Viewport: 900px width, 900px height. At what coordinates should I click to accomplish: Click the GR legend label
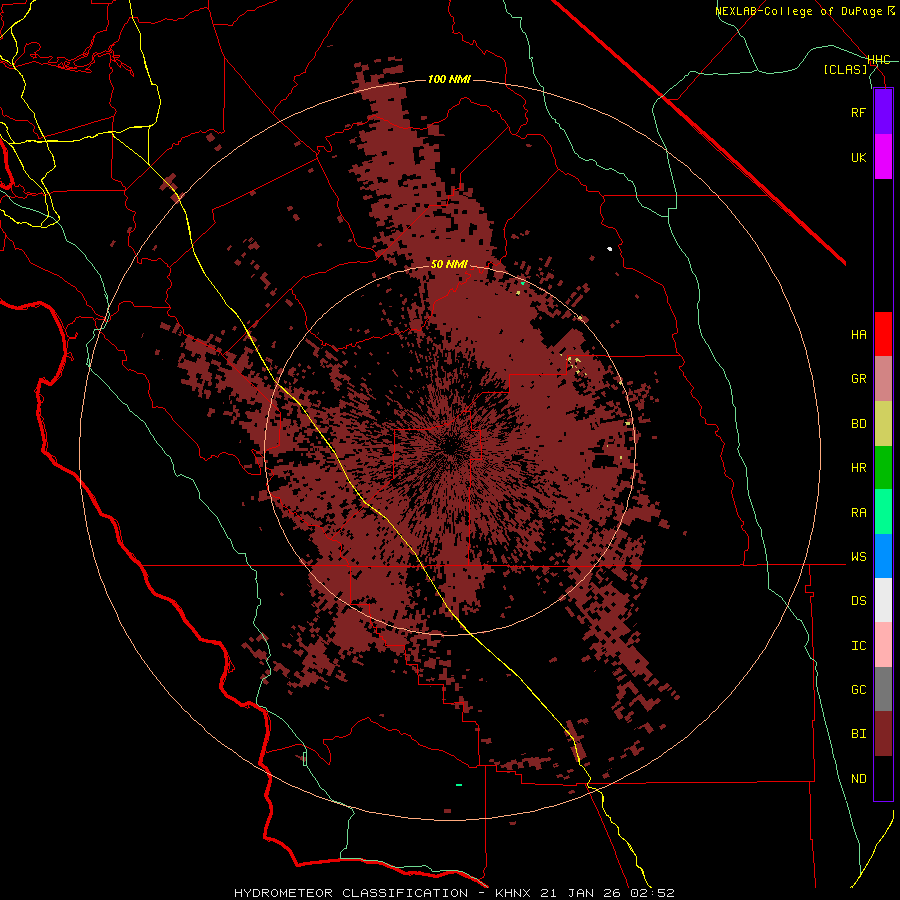coord(858,379)
